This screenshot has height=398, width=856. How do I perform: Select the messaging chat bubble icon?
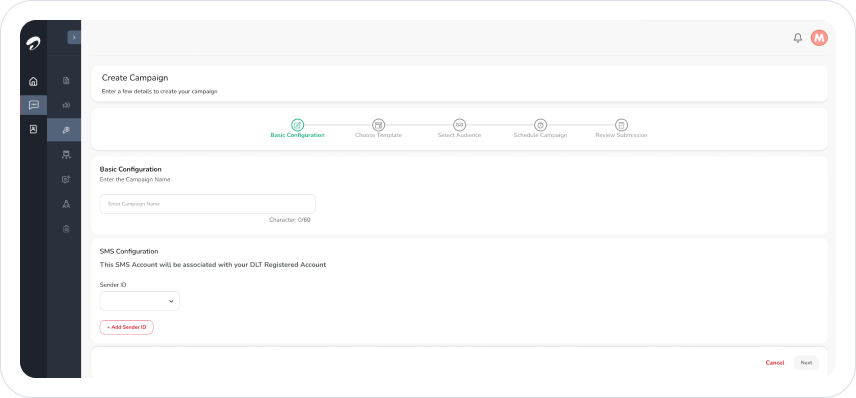pos(33,105)
